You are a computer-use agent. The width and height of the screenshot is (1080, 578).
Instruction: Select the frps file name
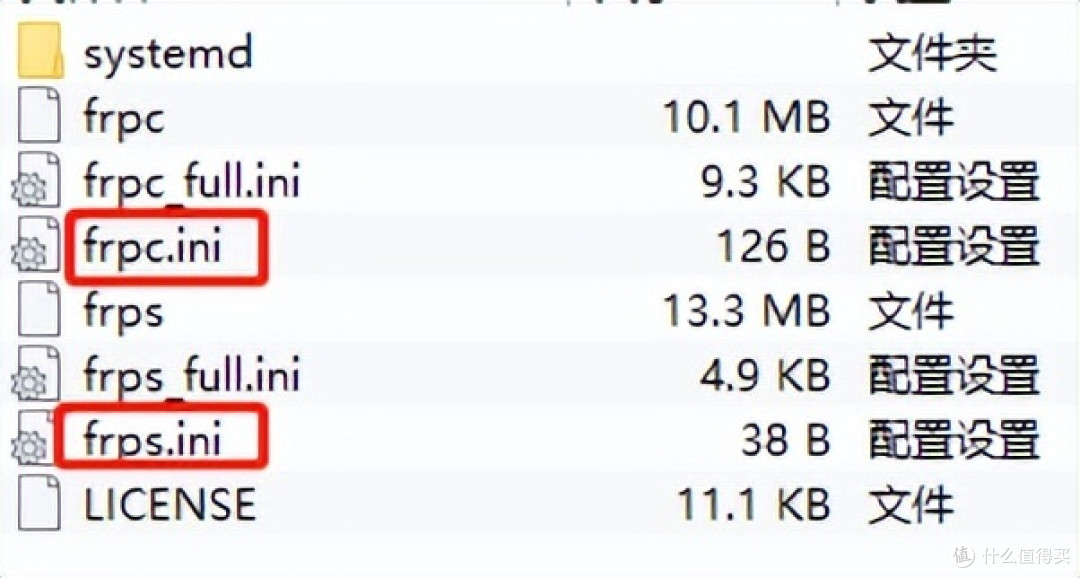(123, 311)
